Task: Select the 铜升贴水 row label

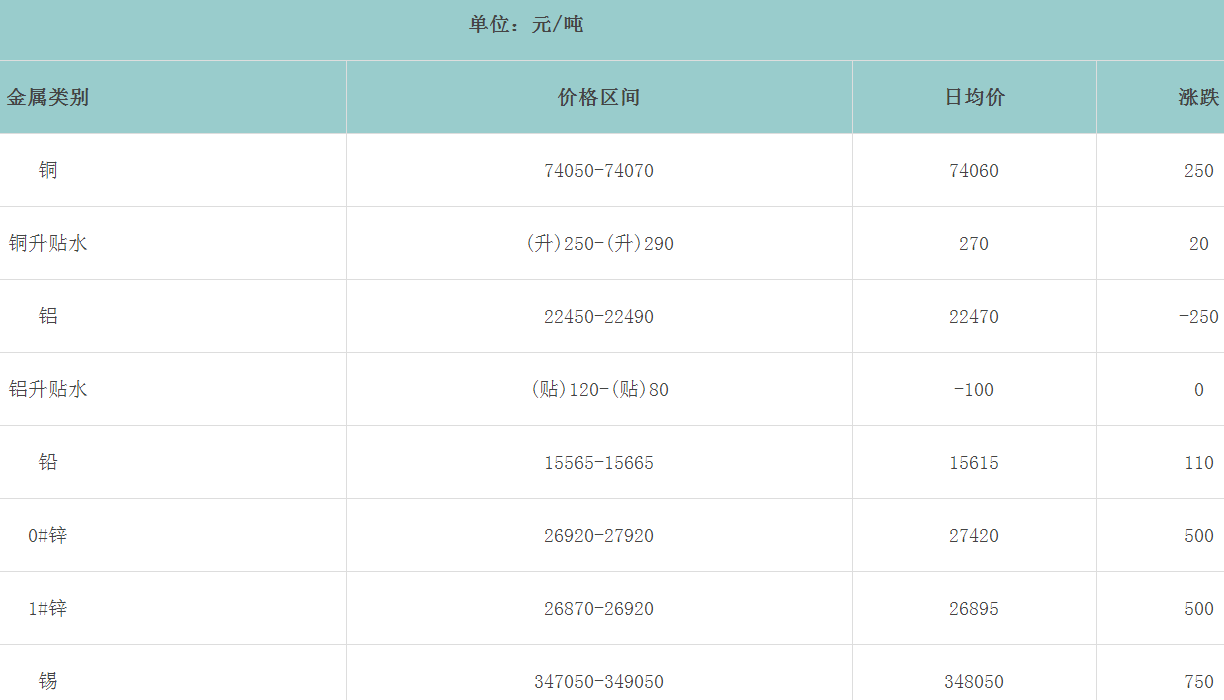Action: pyautogui.click(x=48, y=243)
